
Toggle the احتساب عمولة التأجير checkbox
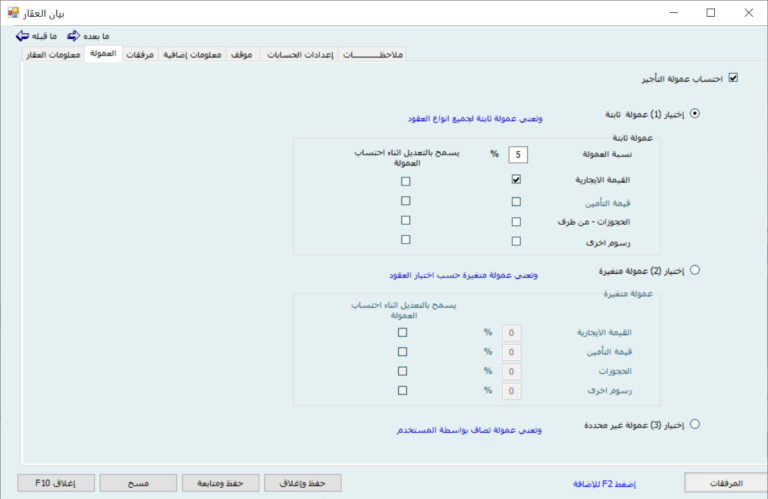[733, 78]
